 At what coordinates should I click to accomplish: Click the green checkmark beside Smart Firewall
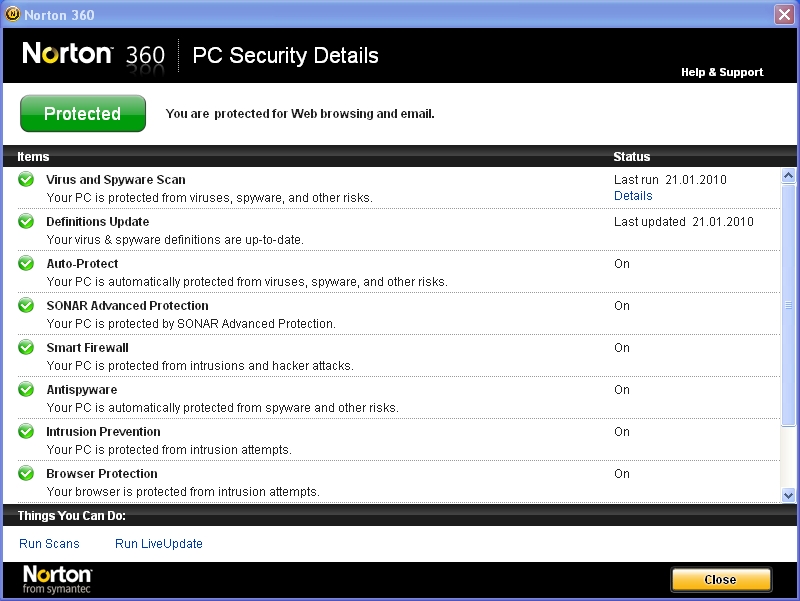coord(26,348)
